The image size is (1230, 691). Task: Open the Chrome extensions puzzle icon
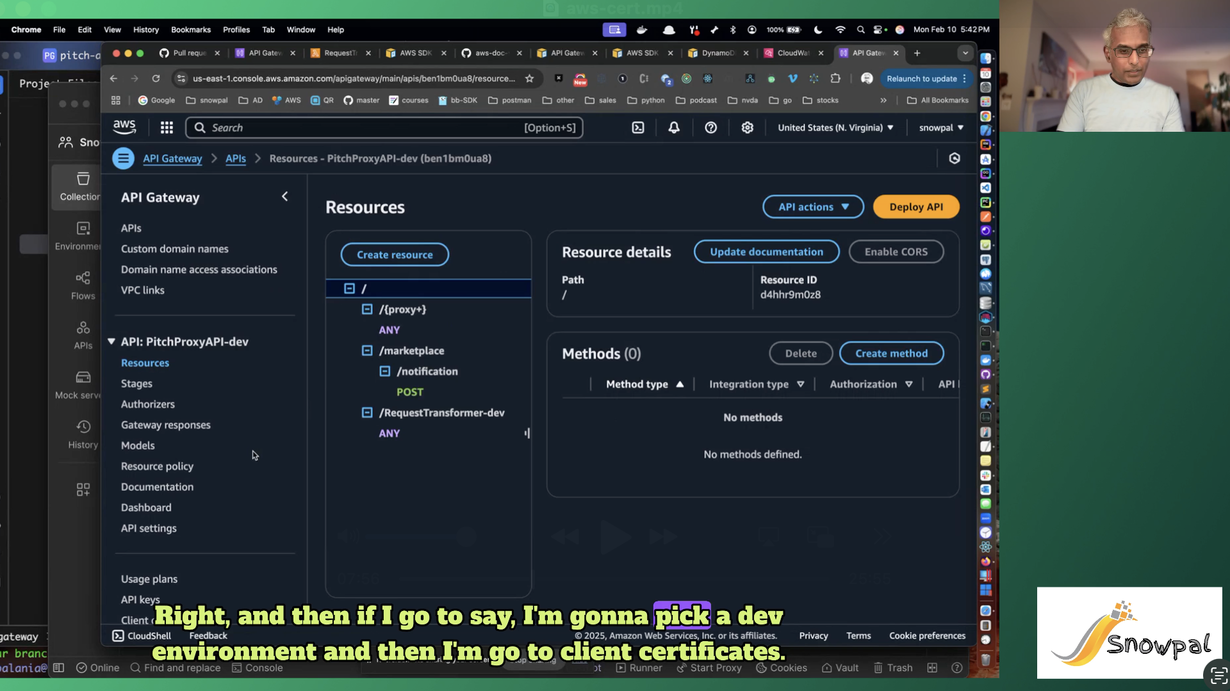click(x=836, y=78)
